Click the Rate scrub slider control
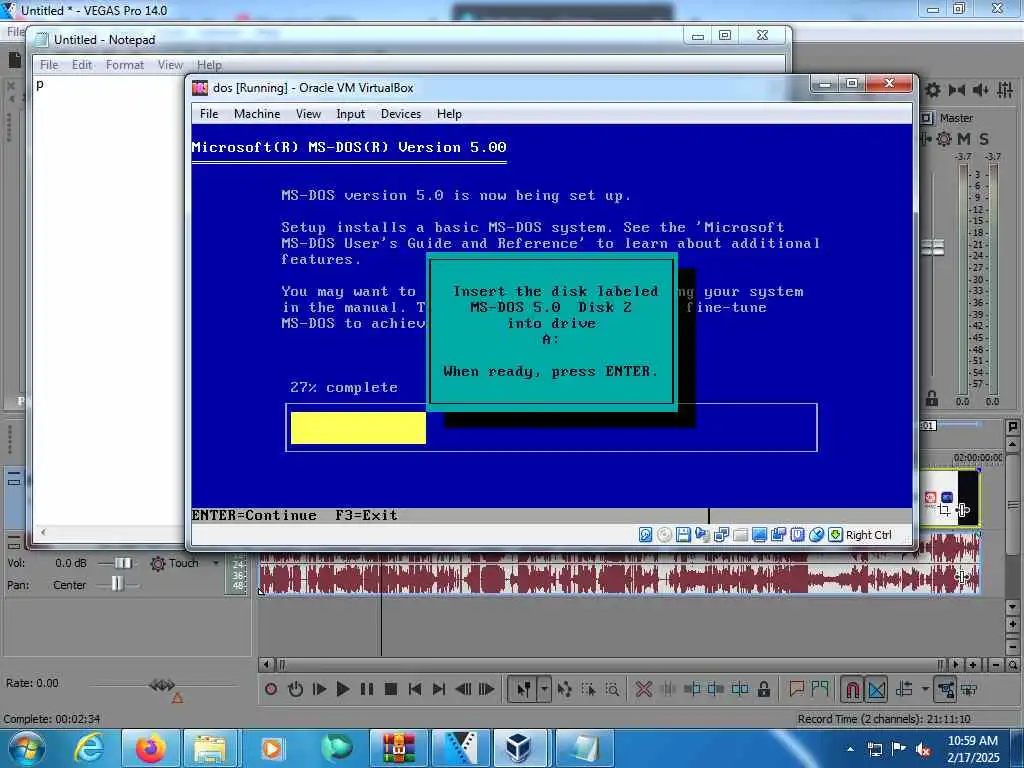This screenshot has width=1024, height=768. 162,684
